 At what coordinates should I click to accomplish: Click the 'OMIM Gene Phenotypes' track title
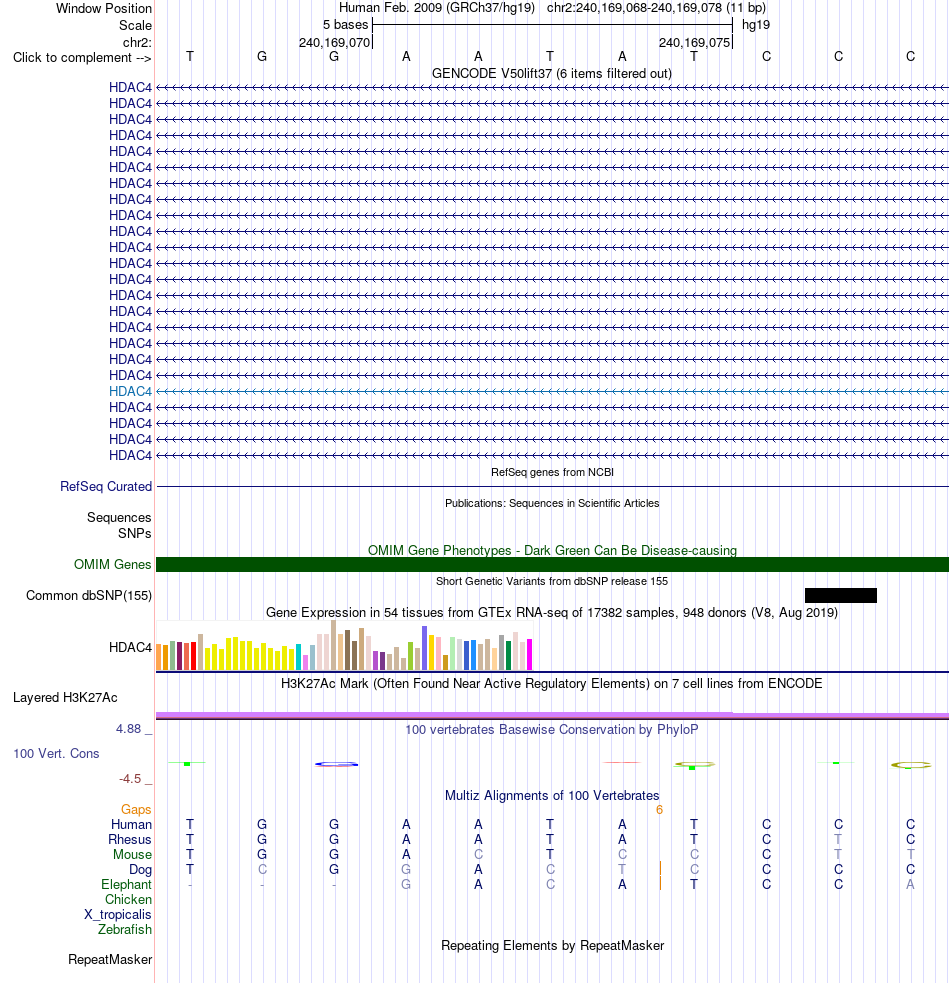(552, 550)
